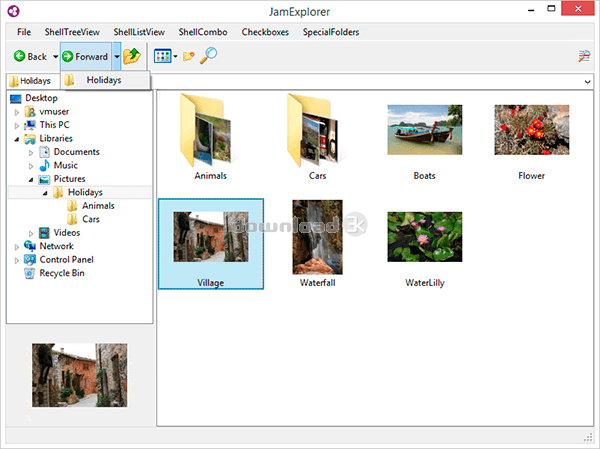
Task: Open the Checkboxes menu
Action: (265, 32)
